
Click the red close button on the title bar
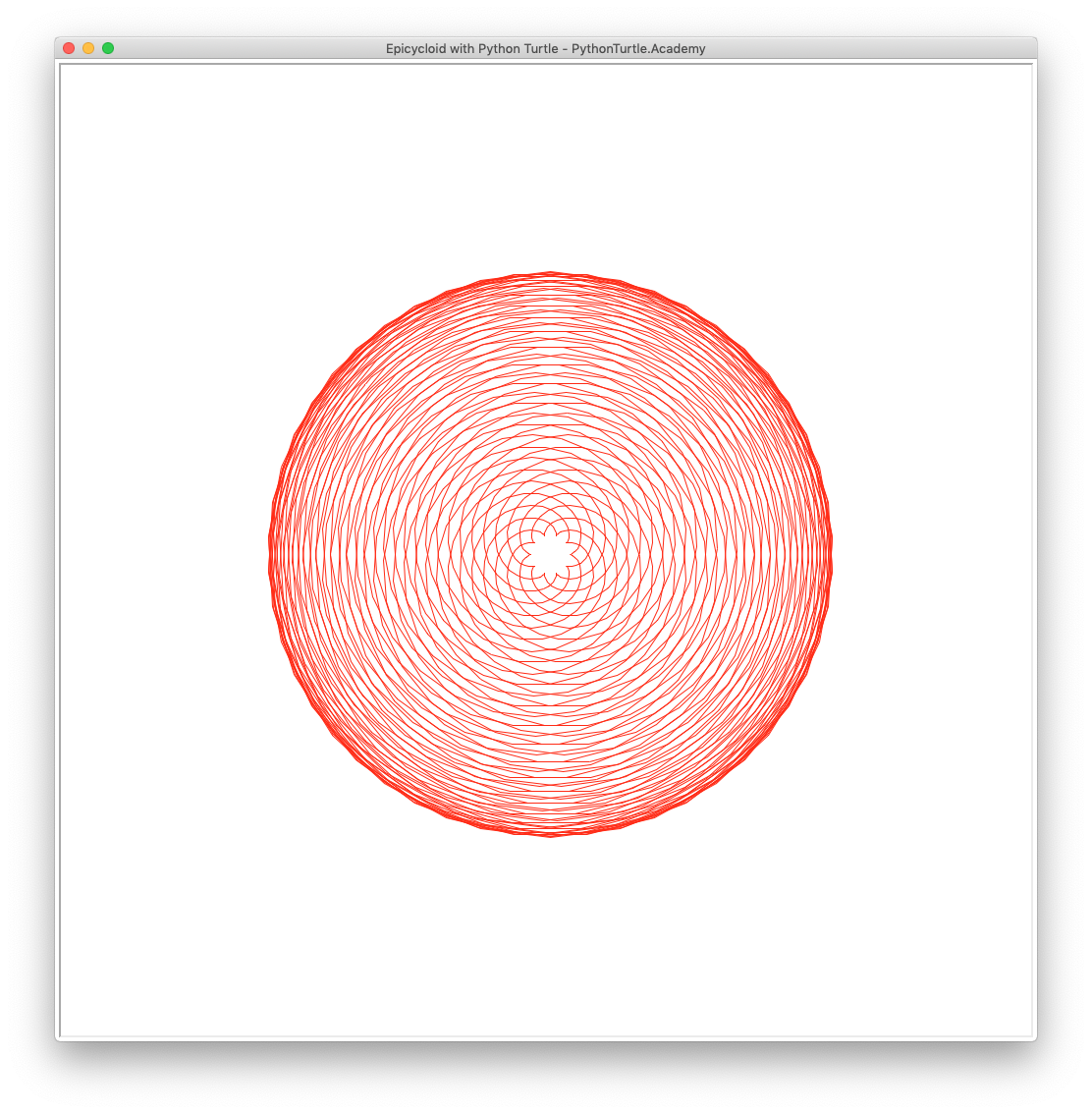tap(68, 47)
